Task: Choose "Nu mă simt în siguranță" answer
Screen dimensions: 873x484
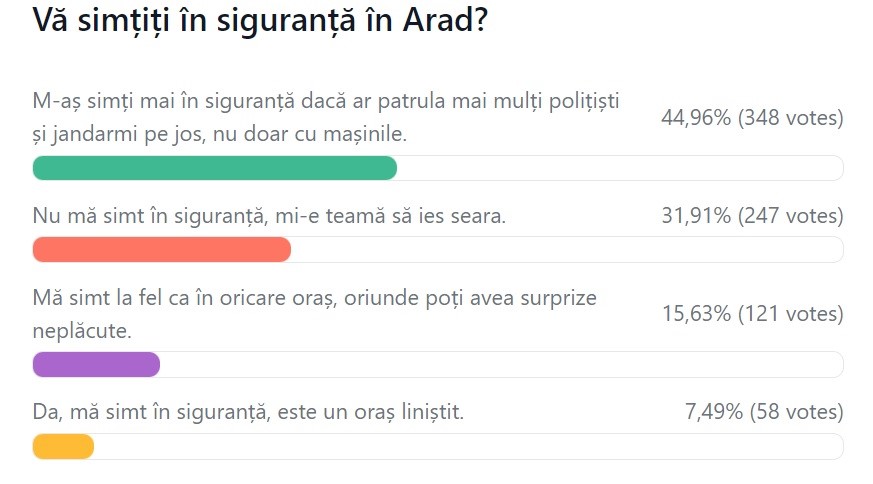Action: click(269, 215)
